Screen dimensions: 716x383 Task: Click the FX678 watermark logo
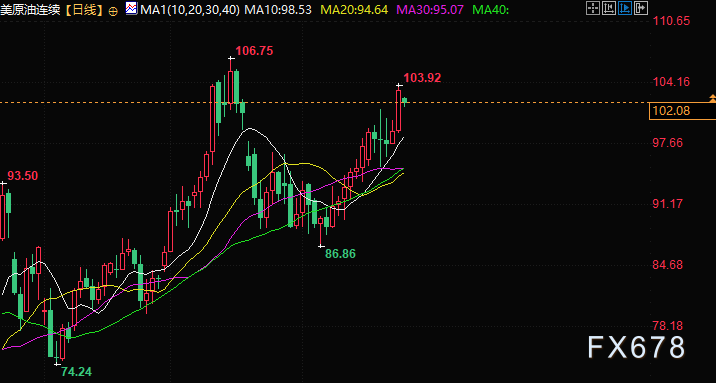(x=636, y=347)
